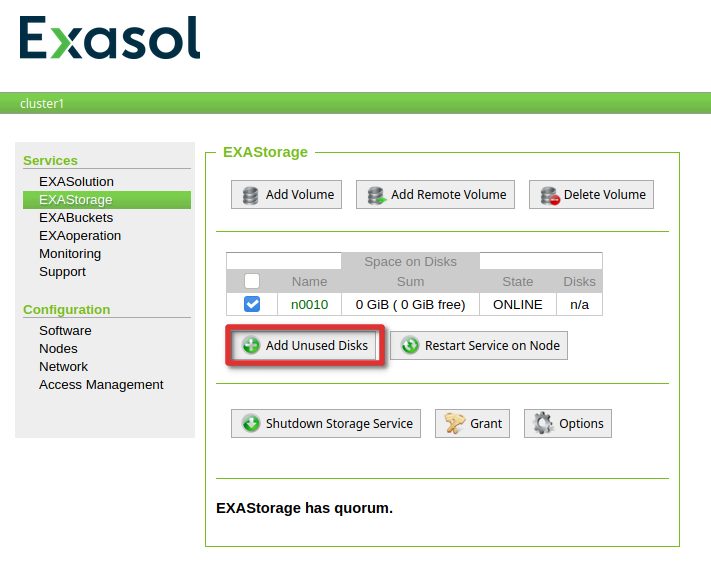This screenshot has width=711, height=582.
Task: Click the Restart Service refresh icon
Action: (x=410, y=345)
